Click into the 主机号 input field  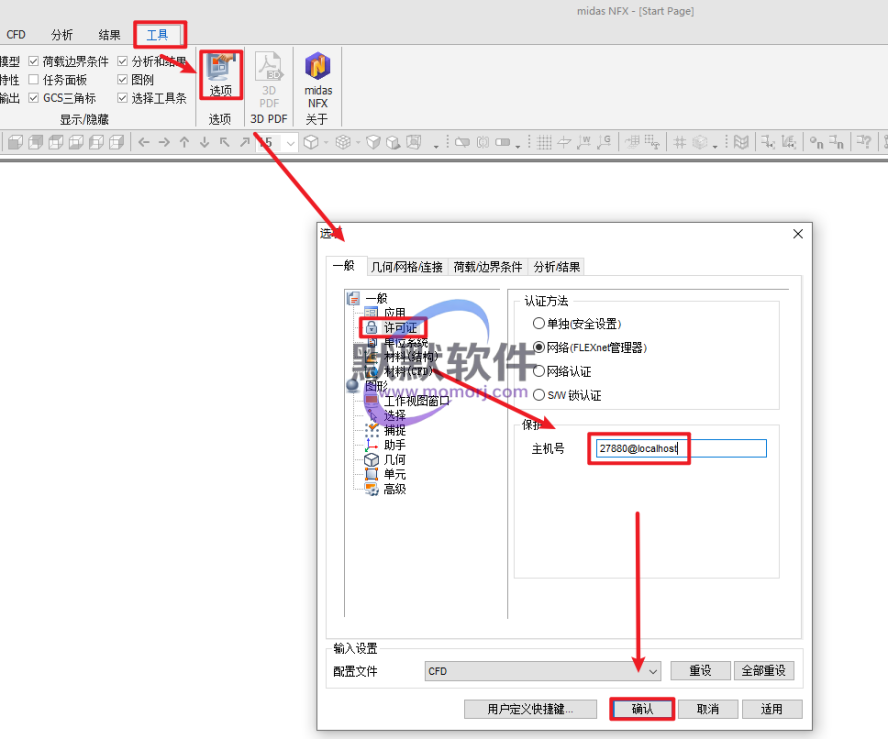[x=680, y=449]
